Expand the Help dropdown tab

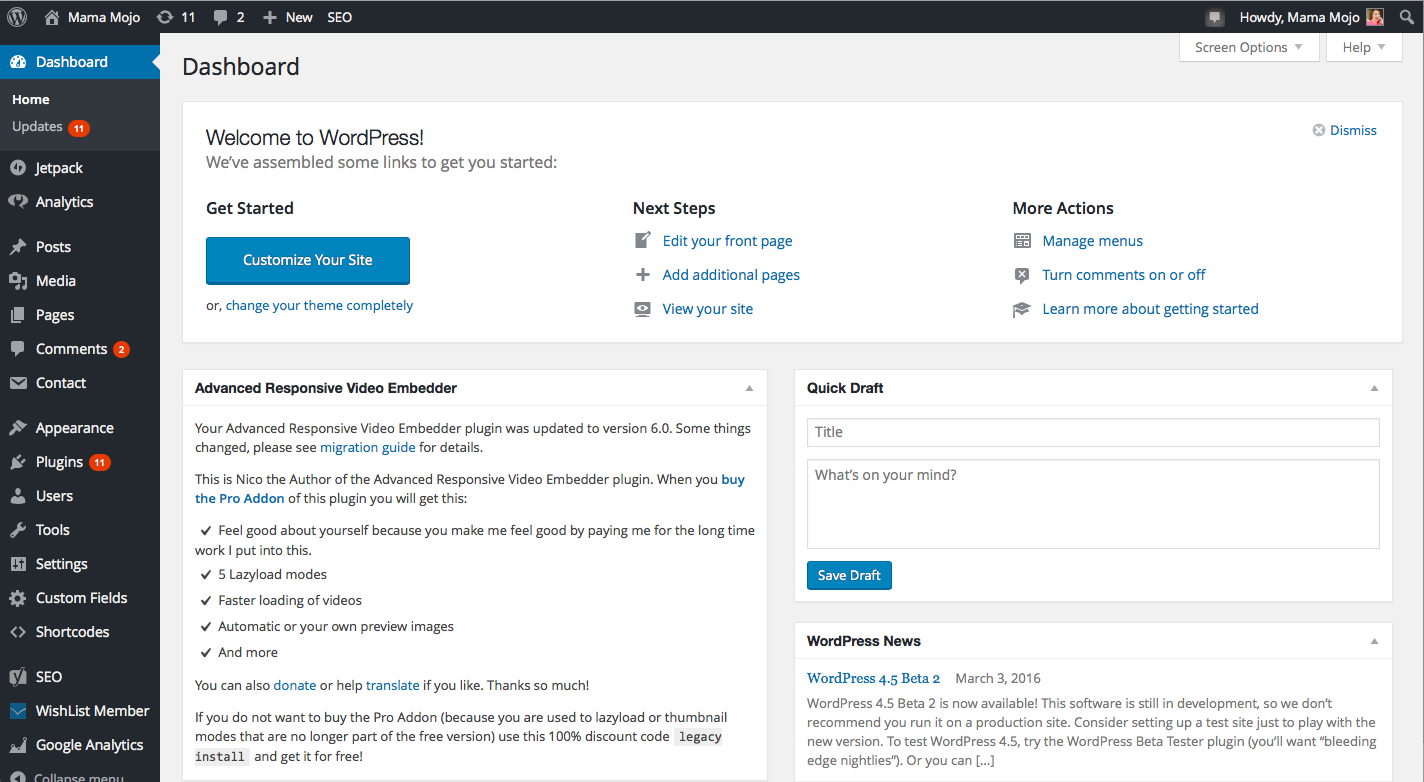click(1364, 47)
